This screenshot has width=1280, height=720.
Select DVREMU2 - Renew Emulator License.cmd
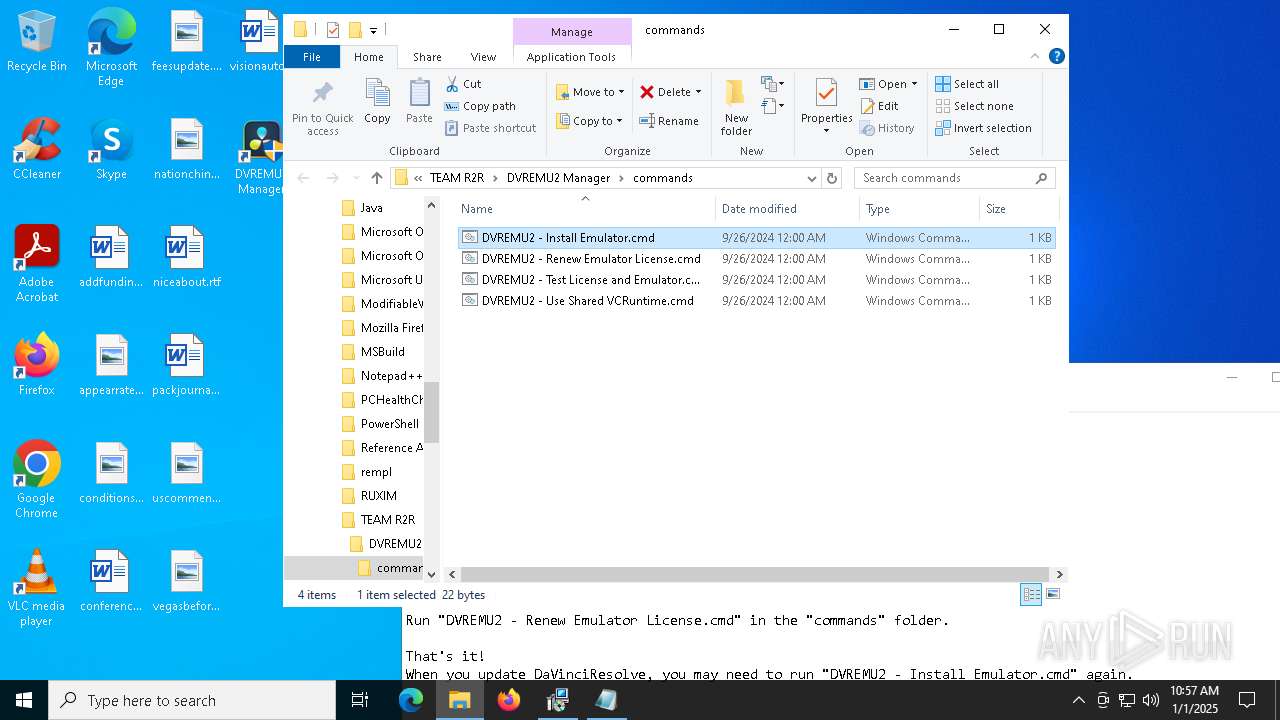756,259
